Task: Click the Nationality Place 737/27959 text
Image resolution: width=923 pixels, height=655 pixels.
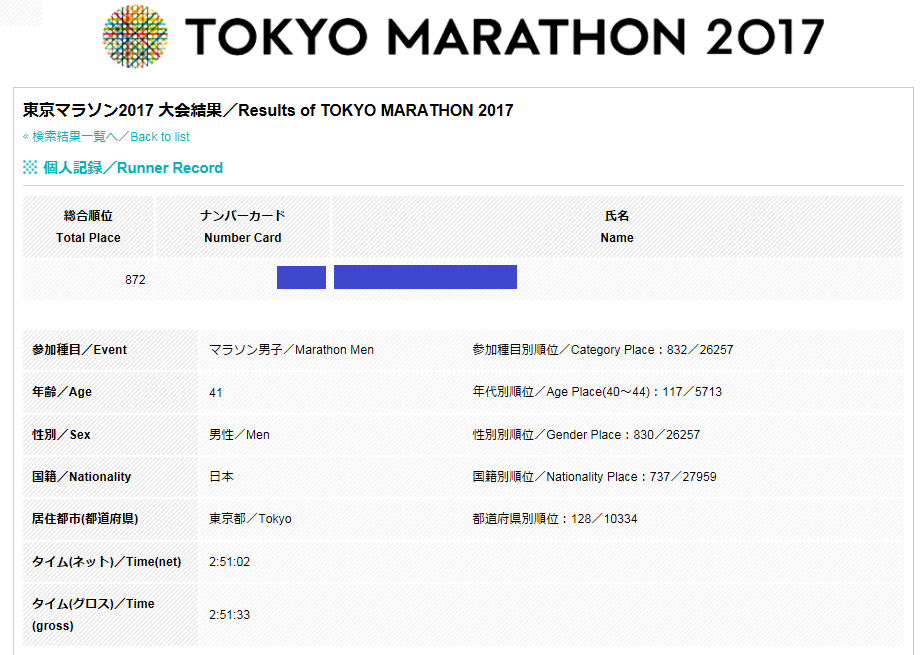Action: click(x=594, y=477)
